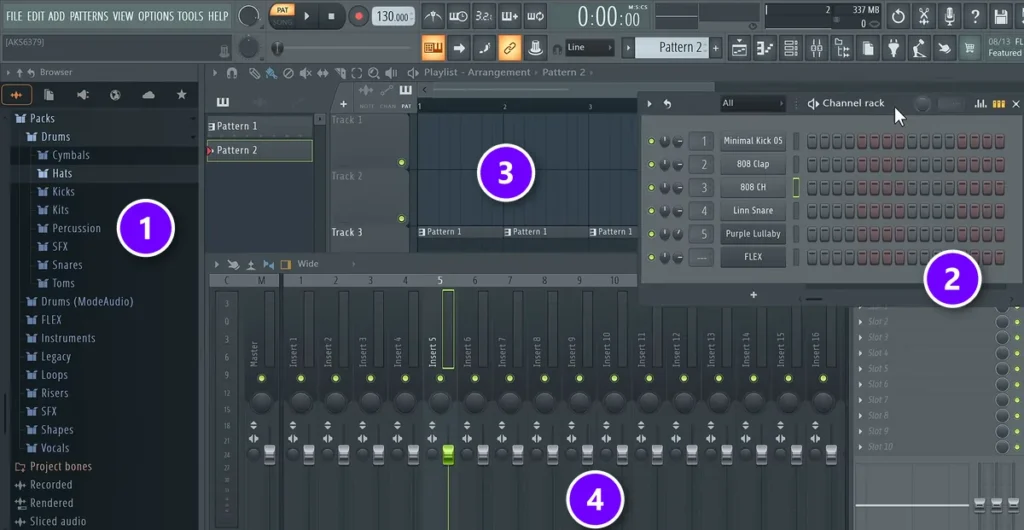
Task: Open the shopping cart icon
Action: point(970,48)
